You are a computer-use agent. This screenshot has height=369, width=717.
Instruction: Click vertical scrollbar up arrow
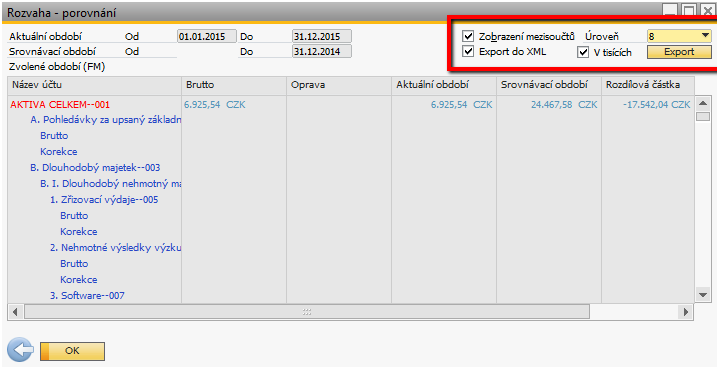tap(703, 103)
